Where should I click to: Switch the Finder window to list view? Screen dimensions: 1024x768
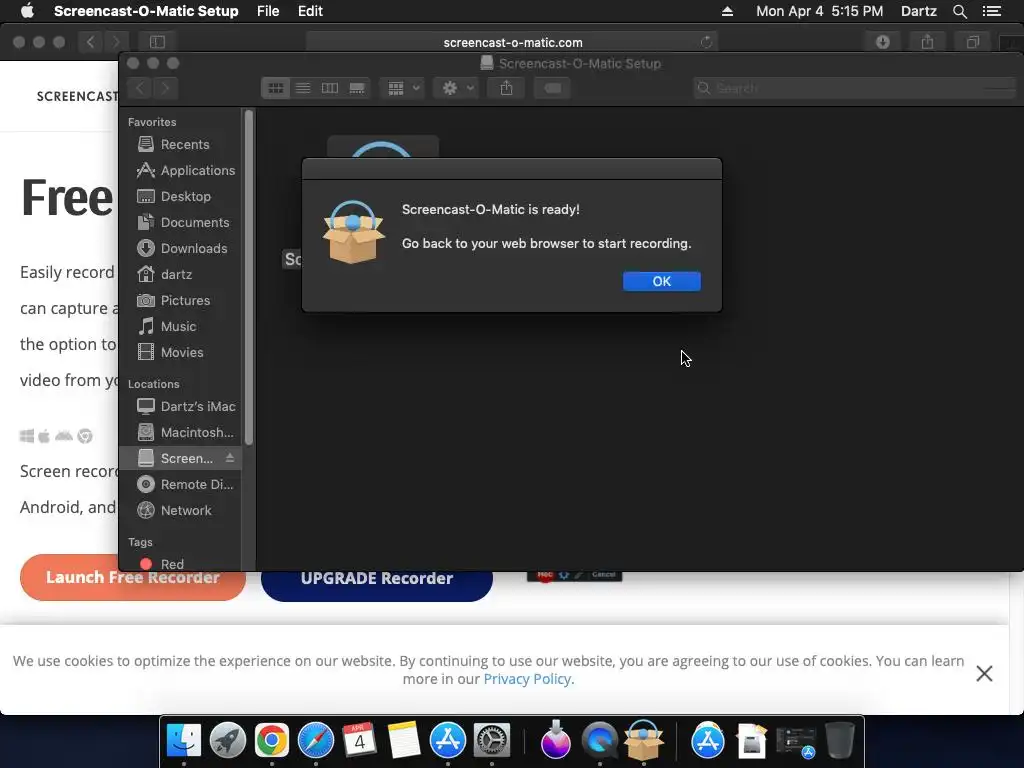click(303, 88)
